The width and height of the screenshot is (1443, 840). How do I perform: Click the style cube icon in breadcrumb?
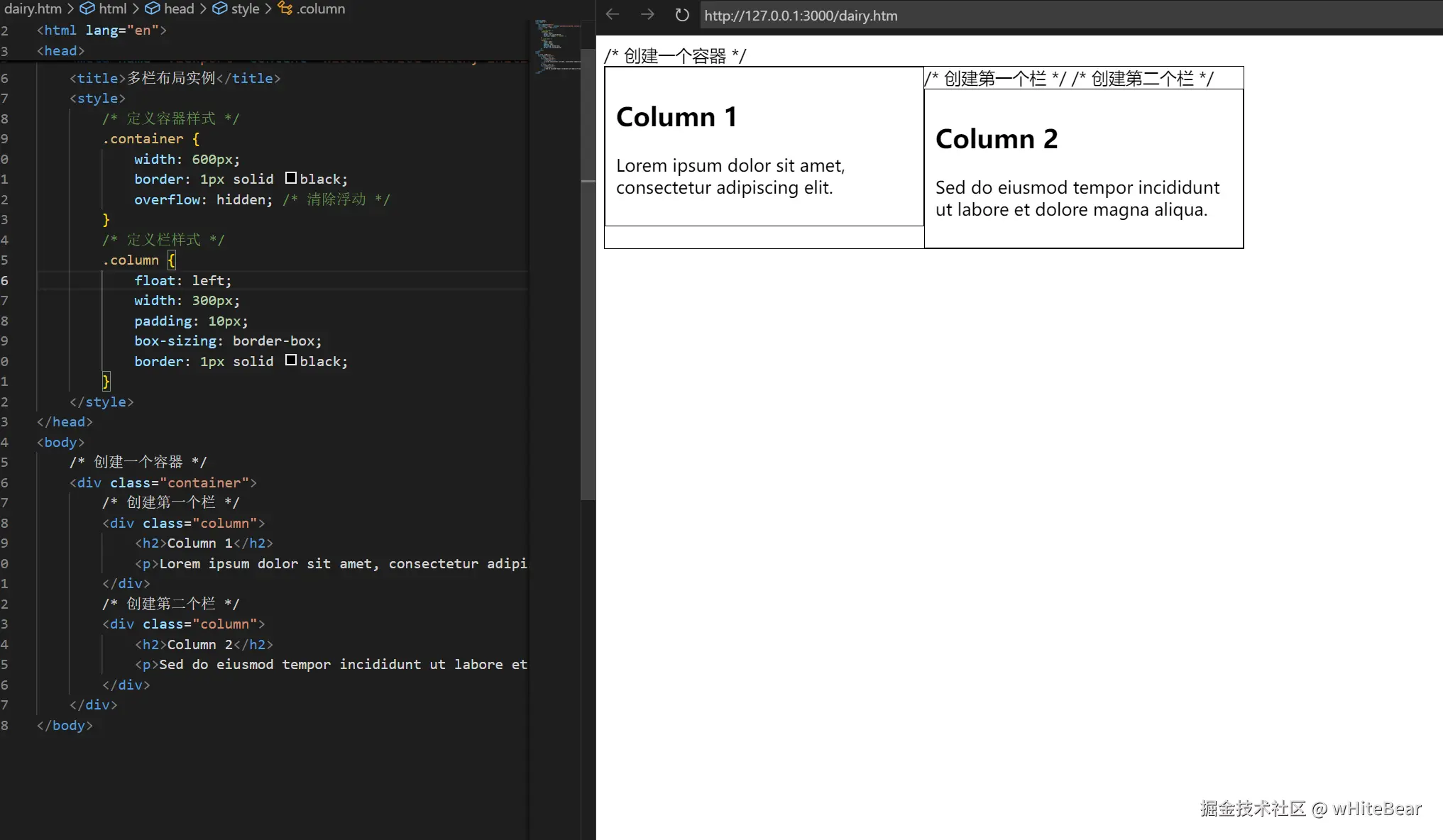click(x=220, y=9)
